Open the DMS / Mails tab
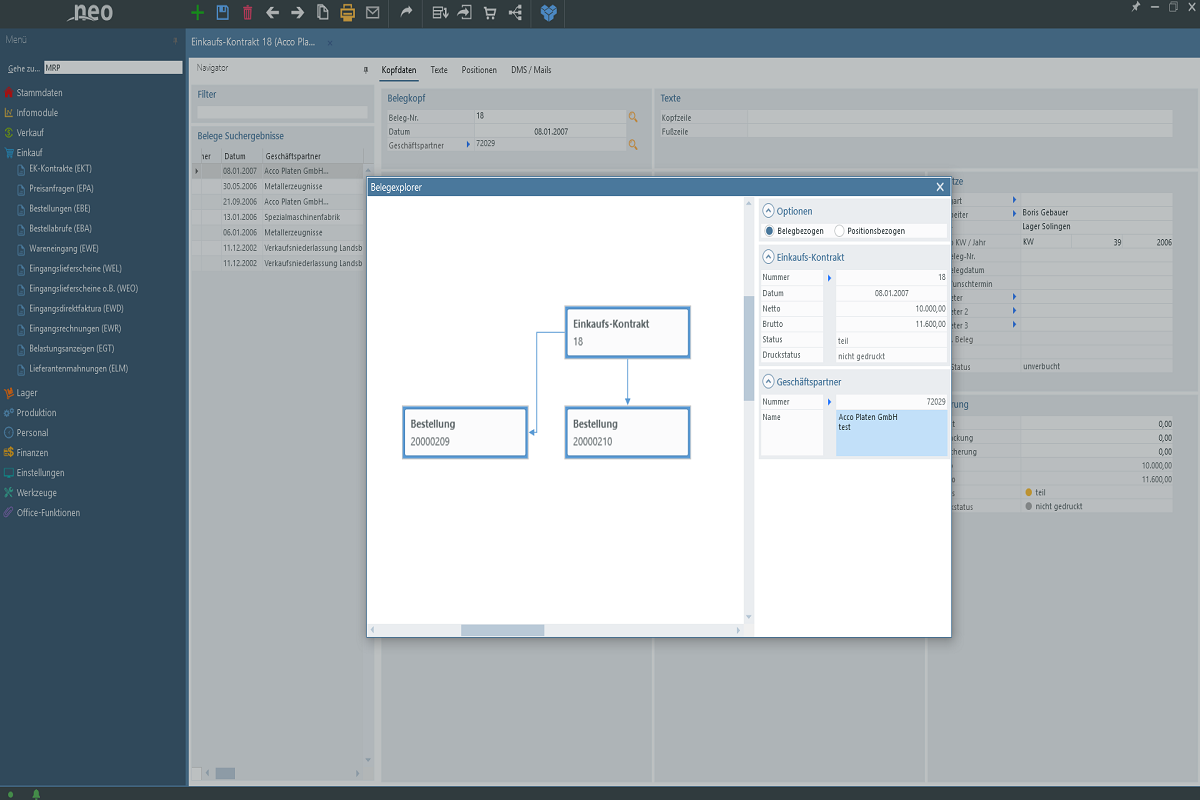1200x800 pixels. point(531,70)
